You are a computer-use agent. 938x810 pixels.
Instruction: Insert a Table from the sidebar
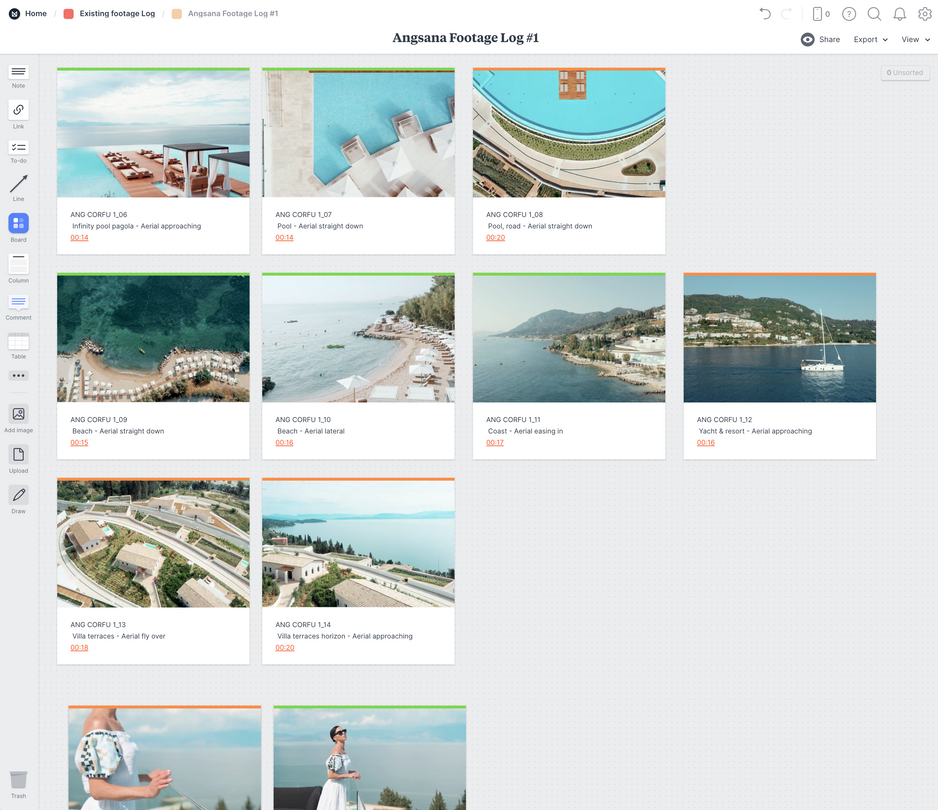point(17,340)
